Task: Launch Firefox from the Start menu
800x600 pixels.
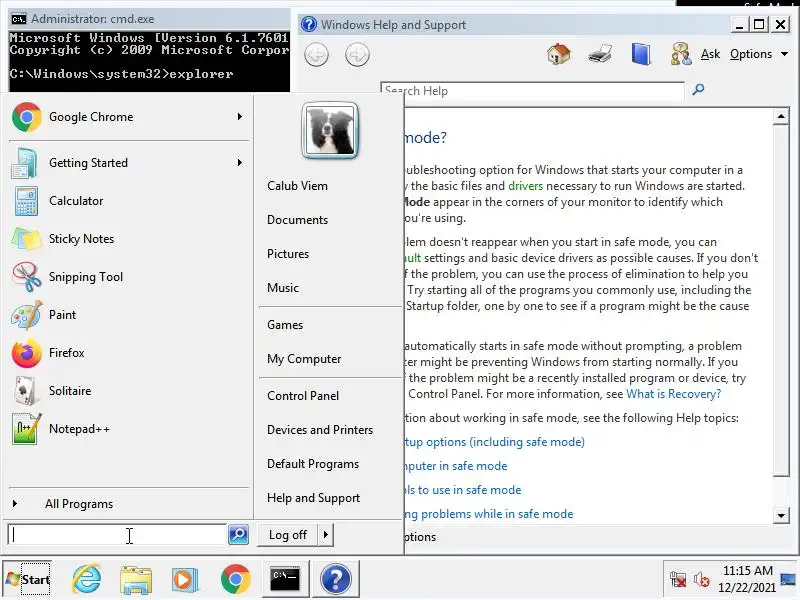Action: [x=128, y=353]
